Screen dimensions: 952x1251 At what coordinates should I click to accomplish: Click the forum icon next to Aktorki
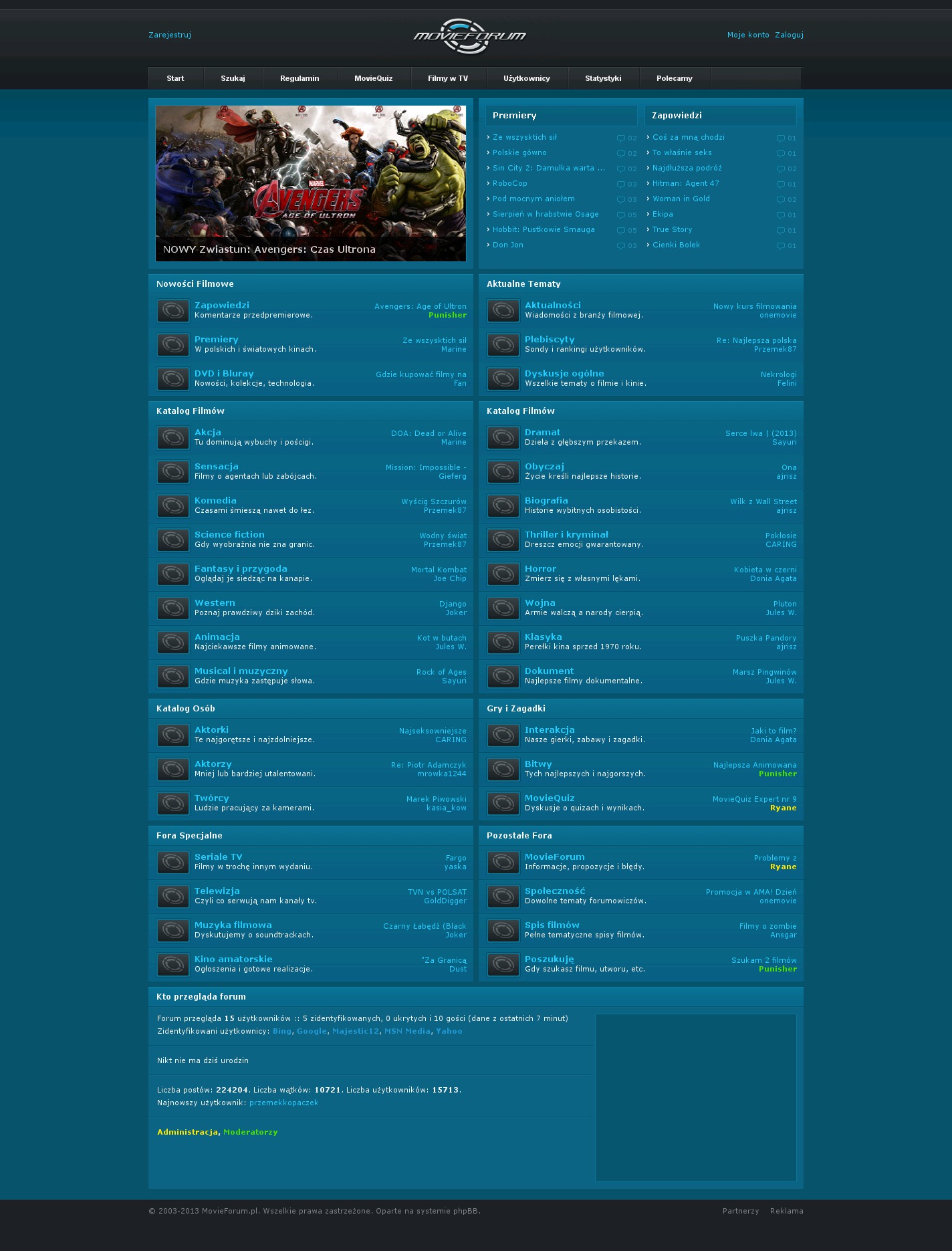(x=172, y=735)
